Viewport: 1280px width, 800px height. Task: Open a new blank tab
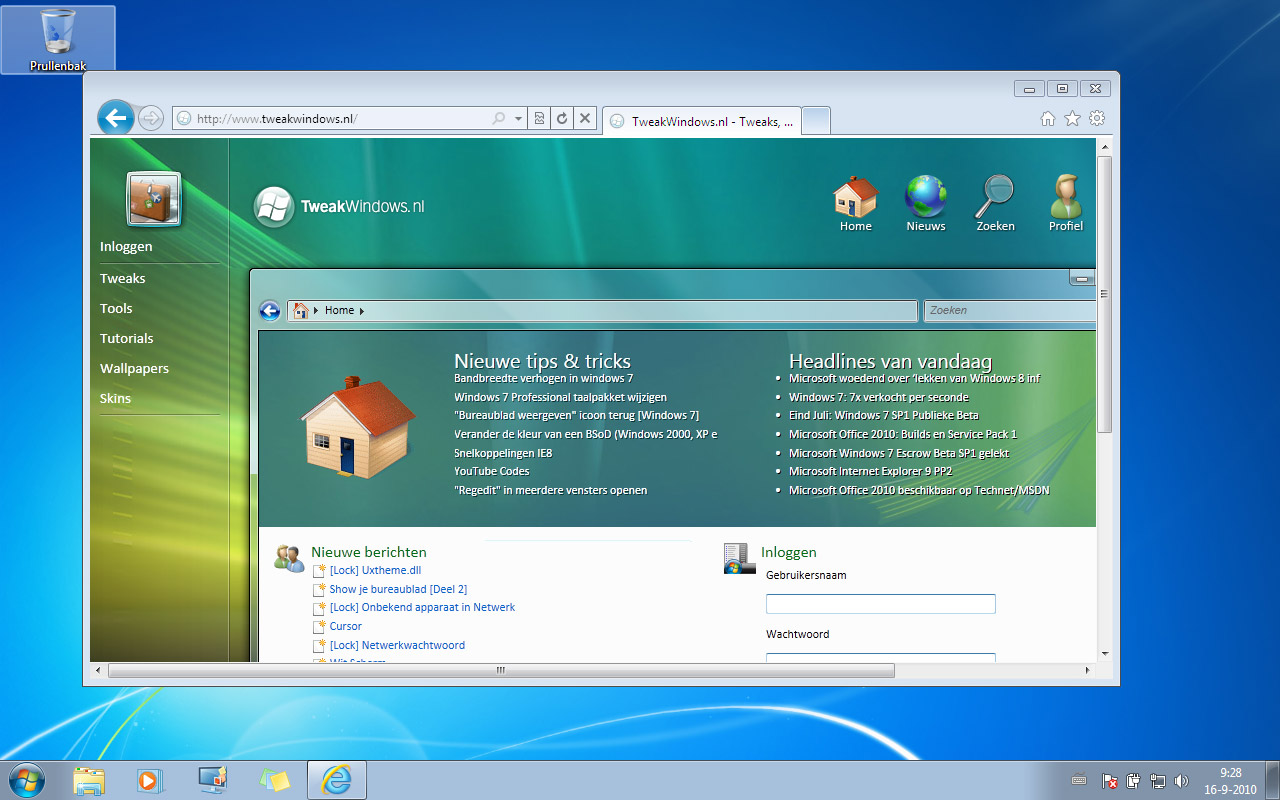(817, 121)
